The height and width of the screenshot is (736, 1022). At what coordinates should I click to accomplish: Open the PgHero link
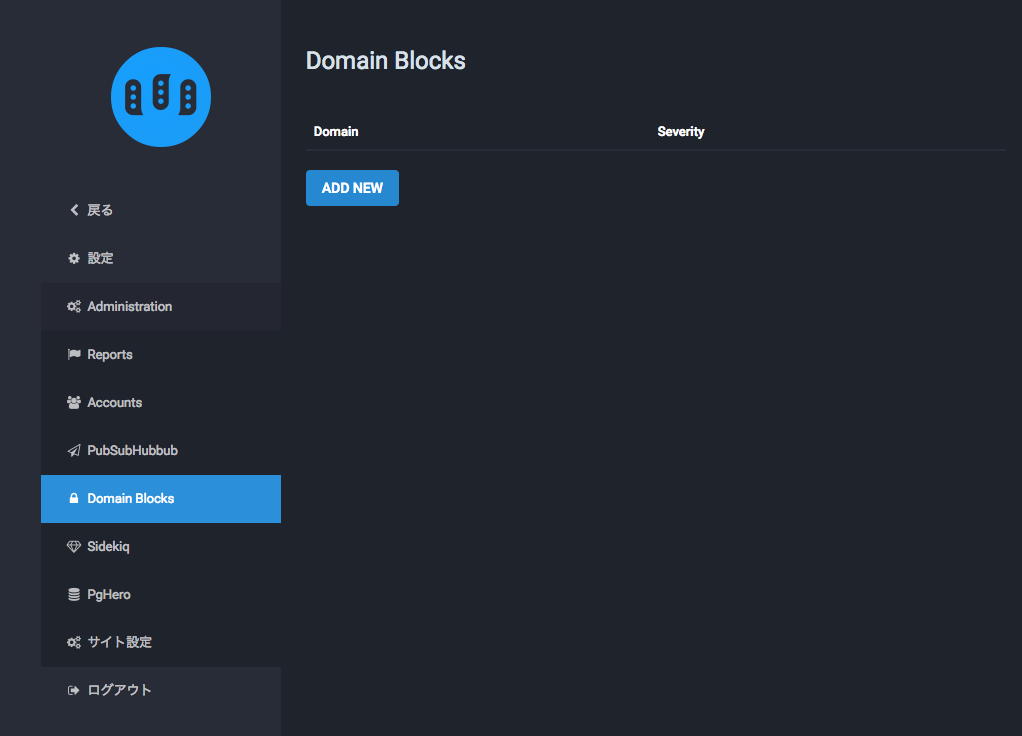point(161,595)
